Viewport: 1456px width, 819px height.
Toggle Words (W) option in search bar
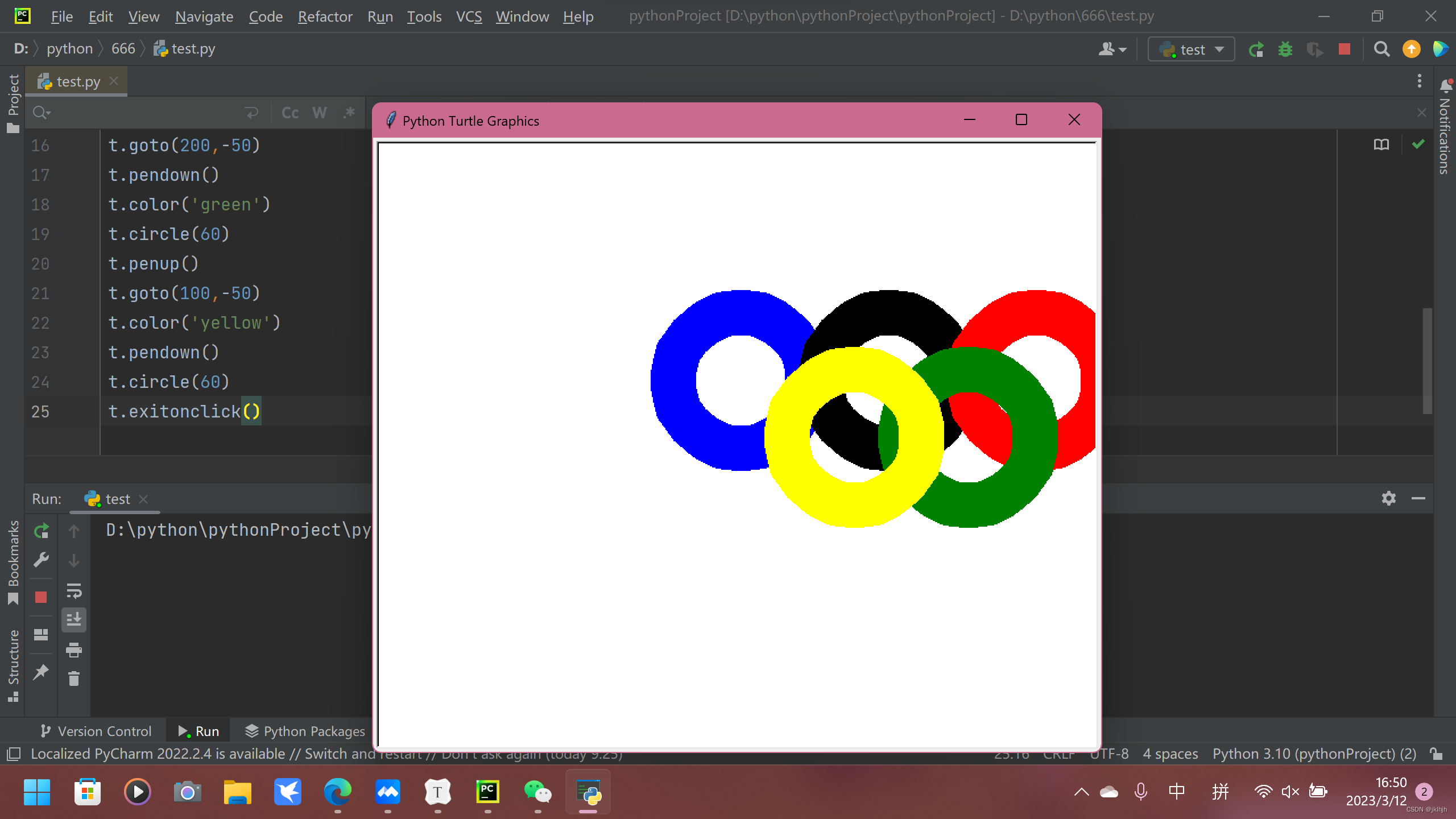pyautogui.click(x=320, y=113)
